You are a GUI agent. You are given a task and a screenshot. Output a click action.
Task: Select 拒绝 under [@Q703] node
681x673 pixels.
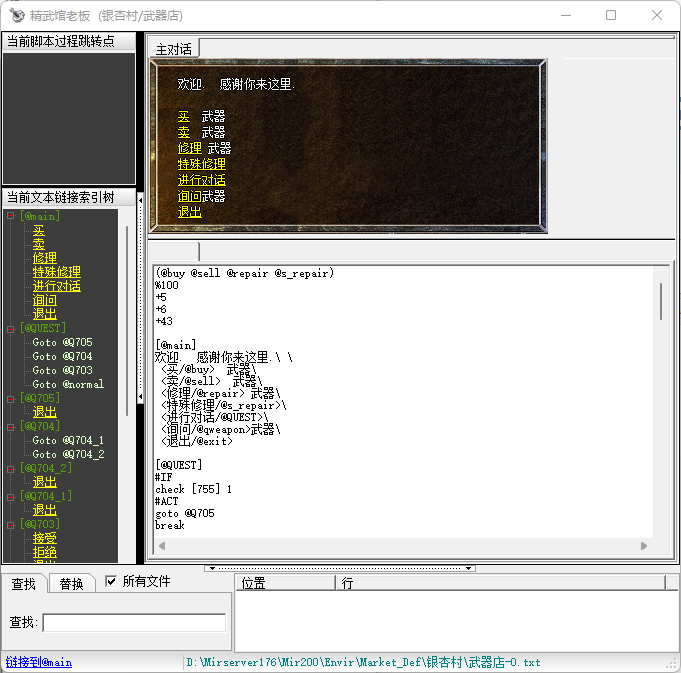click(45, 551)
